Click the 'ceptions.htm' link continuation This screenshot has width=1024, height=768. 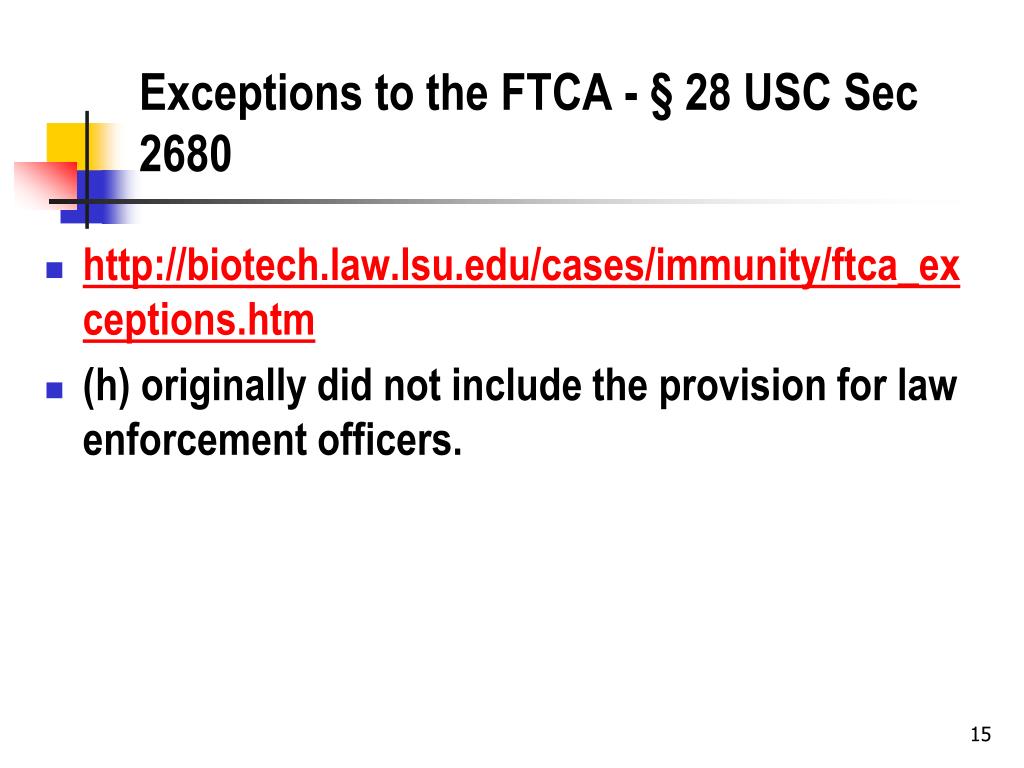[x=199, y=321]
